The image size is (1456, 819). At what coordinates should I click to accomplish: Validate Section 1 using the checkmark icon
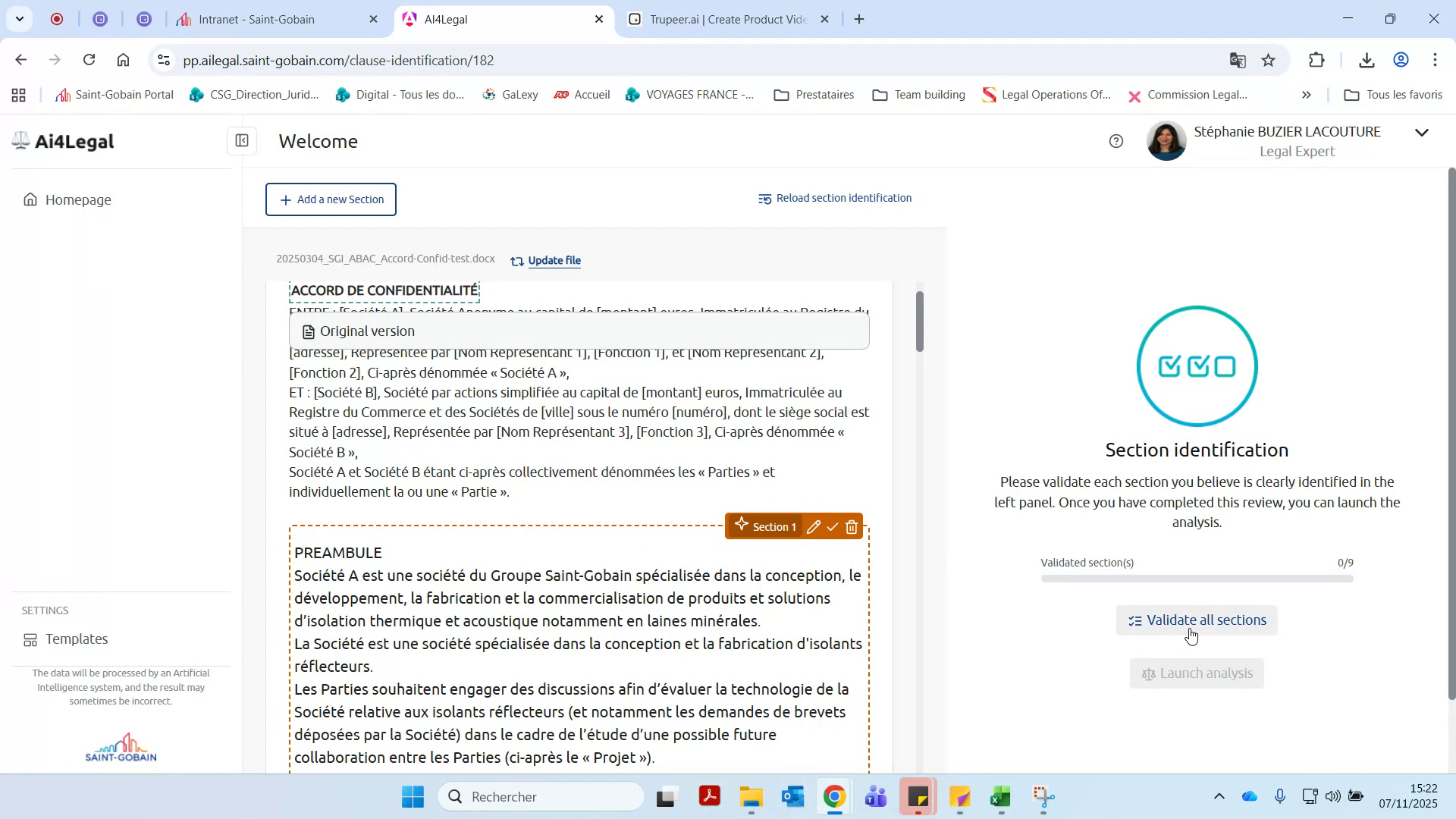click(833, 526)
